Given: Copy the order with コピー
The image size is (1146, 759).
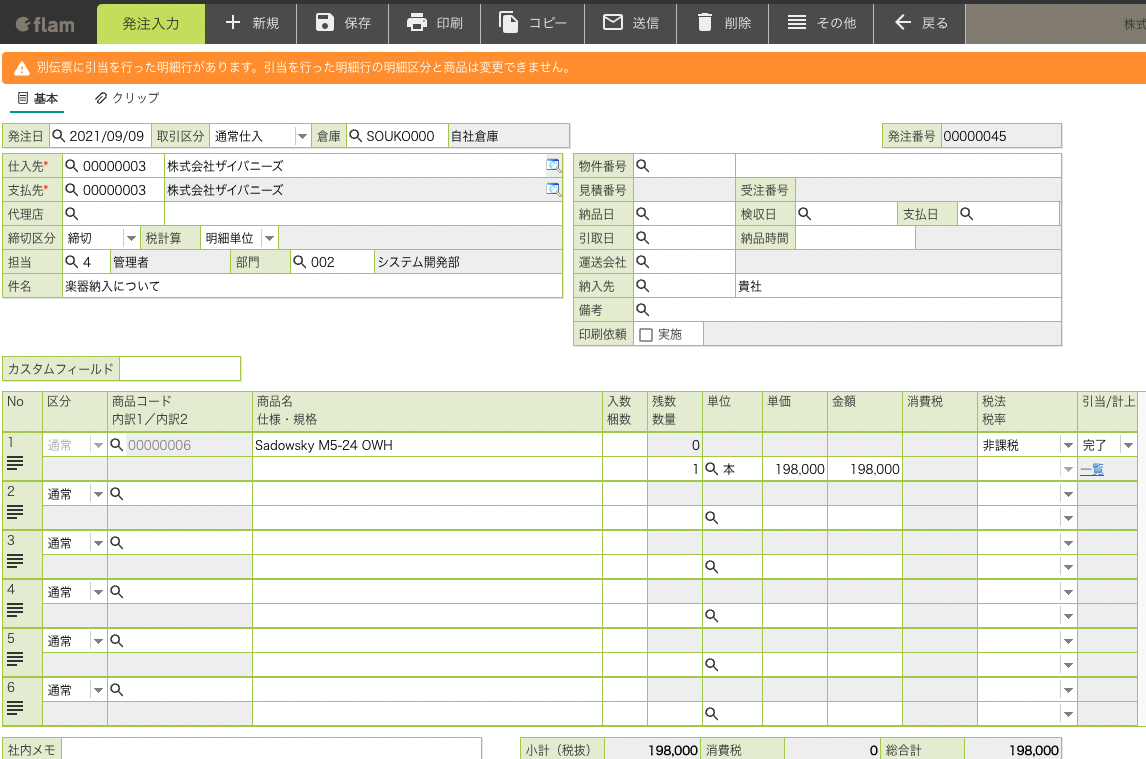Looking at the screenshot, I should (x=533, y=23).
